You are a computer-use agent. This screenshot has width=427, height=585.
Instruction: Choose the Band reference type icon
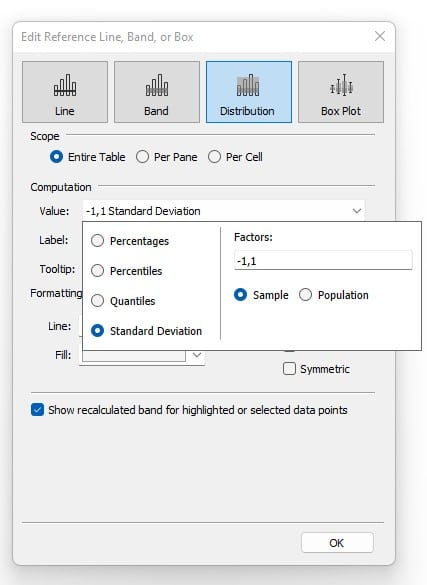pyautogui.click(x=157, y=92)
